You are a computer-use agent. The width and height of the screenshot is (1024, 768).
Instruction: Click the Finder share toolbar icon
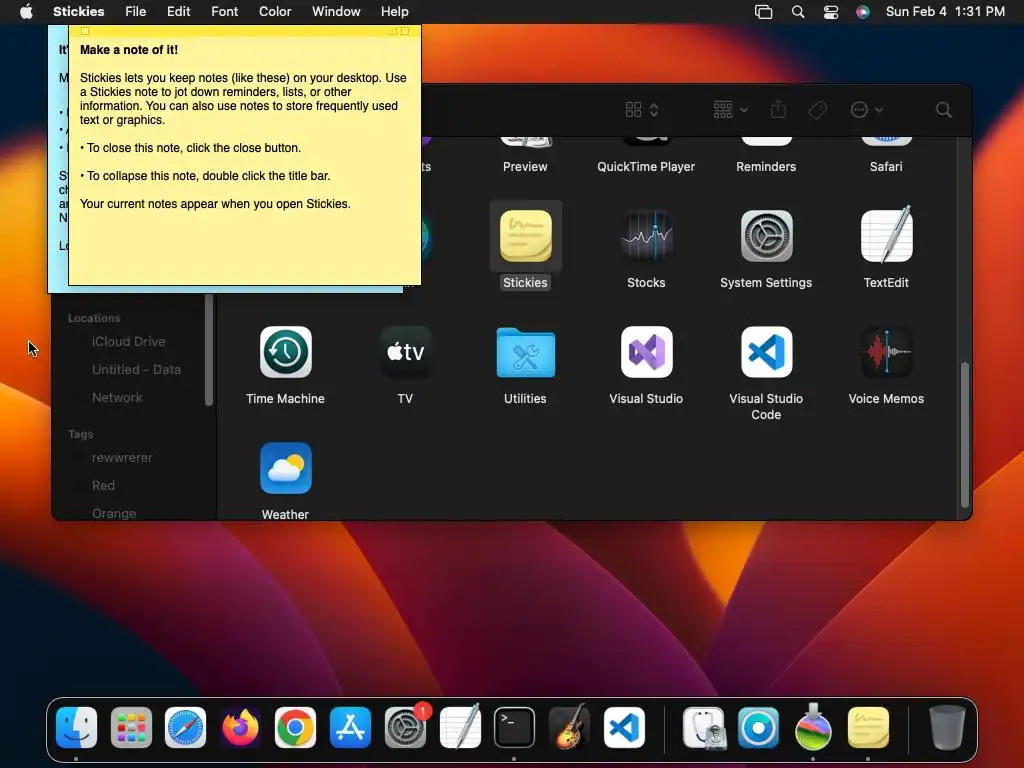click(x=778, y=110)
